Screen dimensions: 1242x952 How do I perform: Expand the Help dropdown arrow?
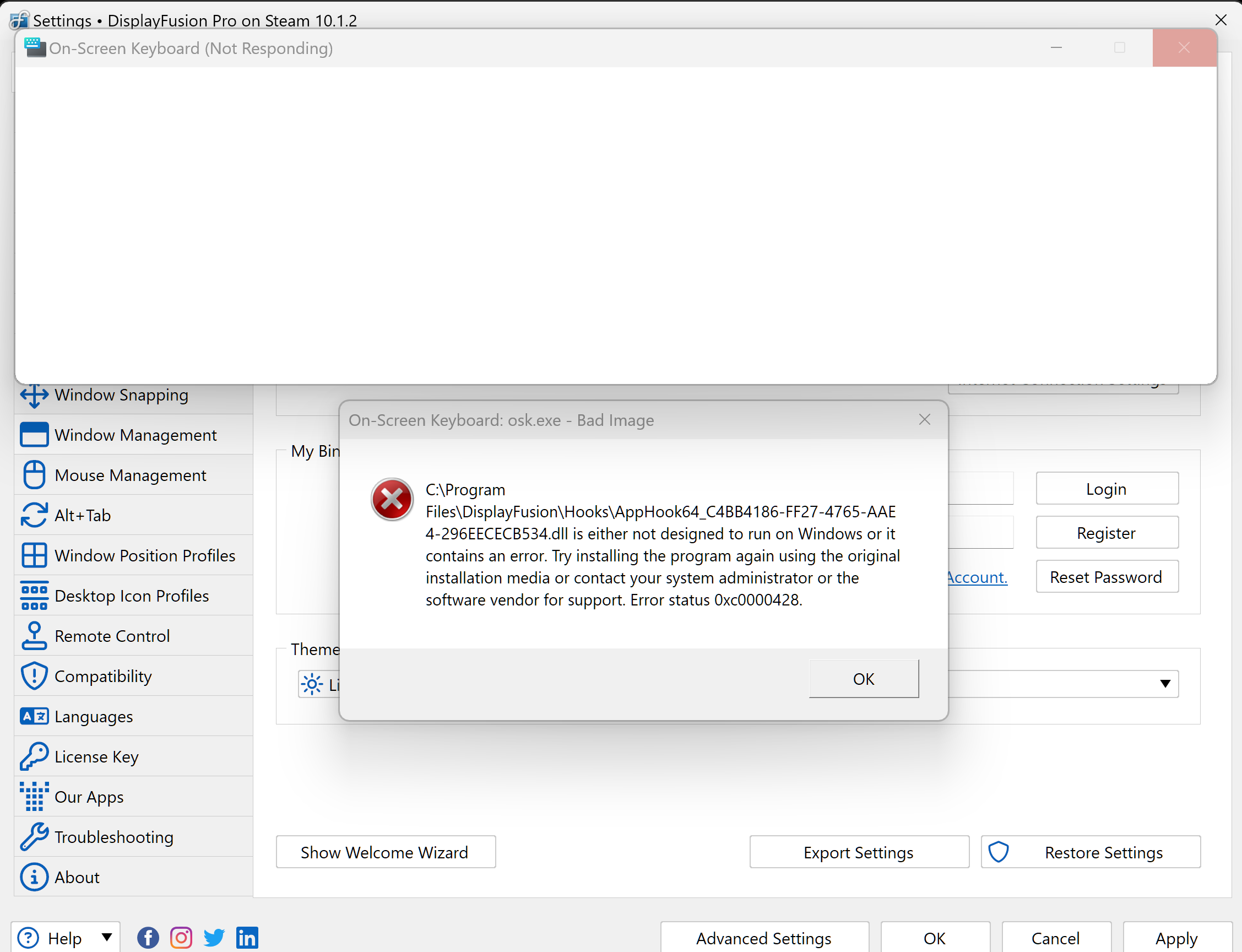pyautogui.click(x=106, y=937)
